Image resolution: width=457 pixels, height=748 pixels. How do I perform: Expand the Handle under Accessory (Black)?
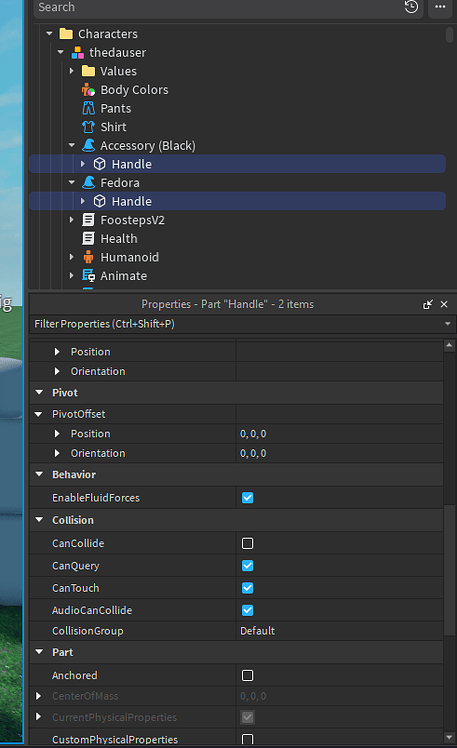83,164
